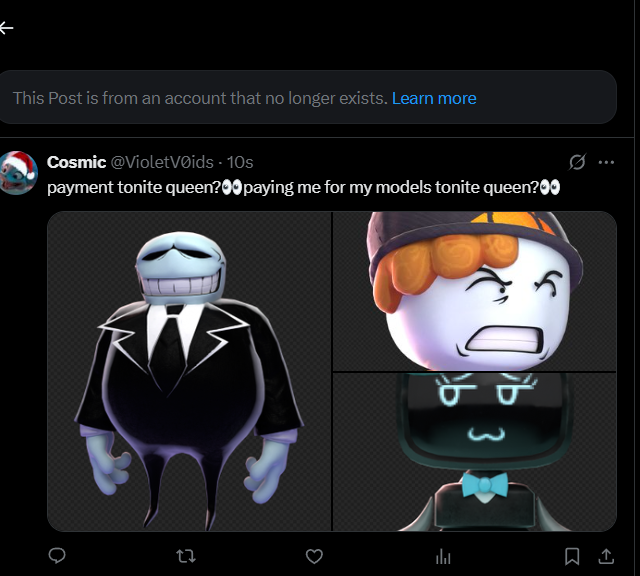Viewport: 640px width, 576px height.
Task: Click the payment tonite queen post text
Action: (x=303, y=187)
